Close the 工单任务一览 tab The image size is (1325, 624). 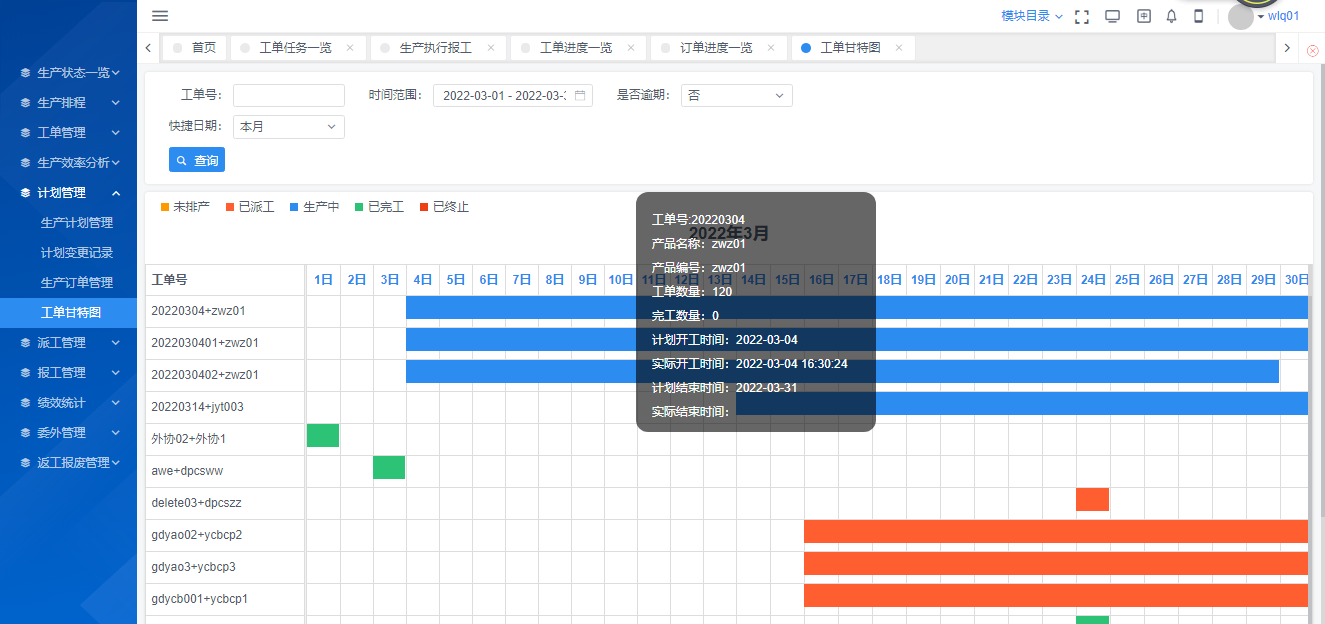click(x=350, y=48)
